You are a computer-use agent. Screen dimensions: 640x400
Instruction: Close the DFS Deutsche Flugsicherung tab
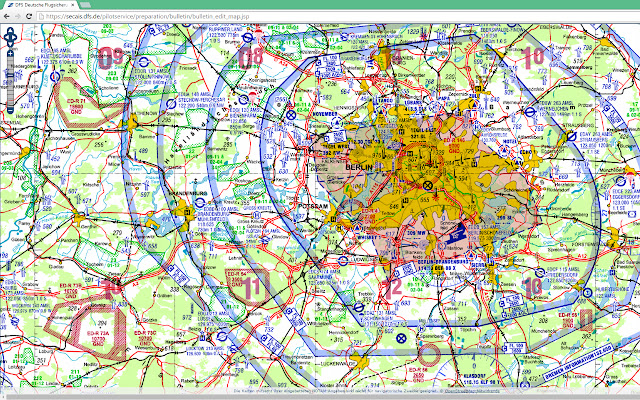click(x=73, y=5)
